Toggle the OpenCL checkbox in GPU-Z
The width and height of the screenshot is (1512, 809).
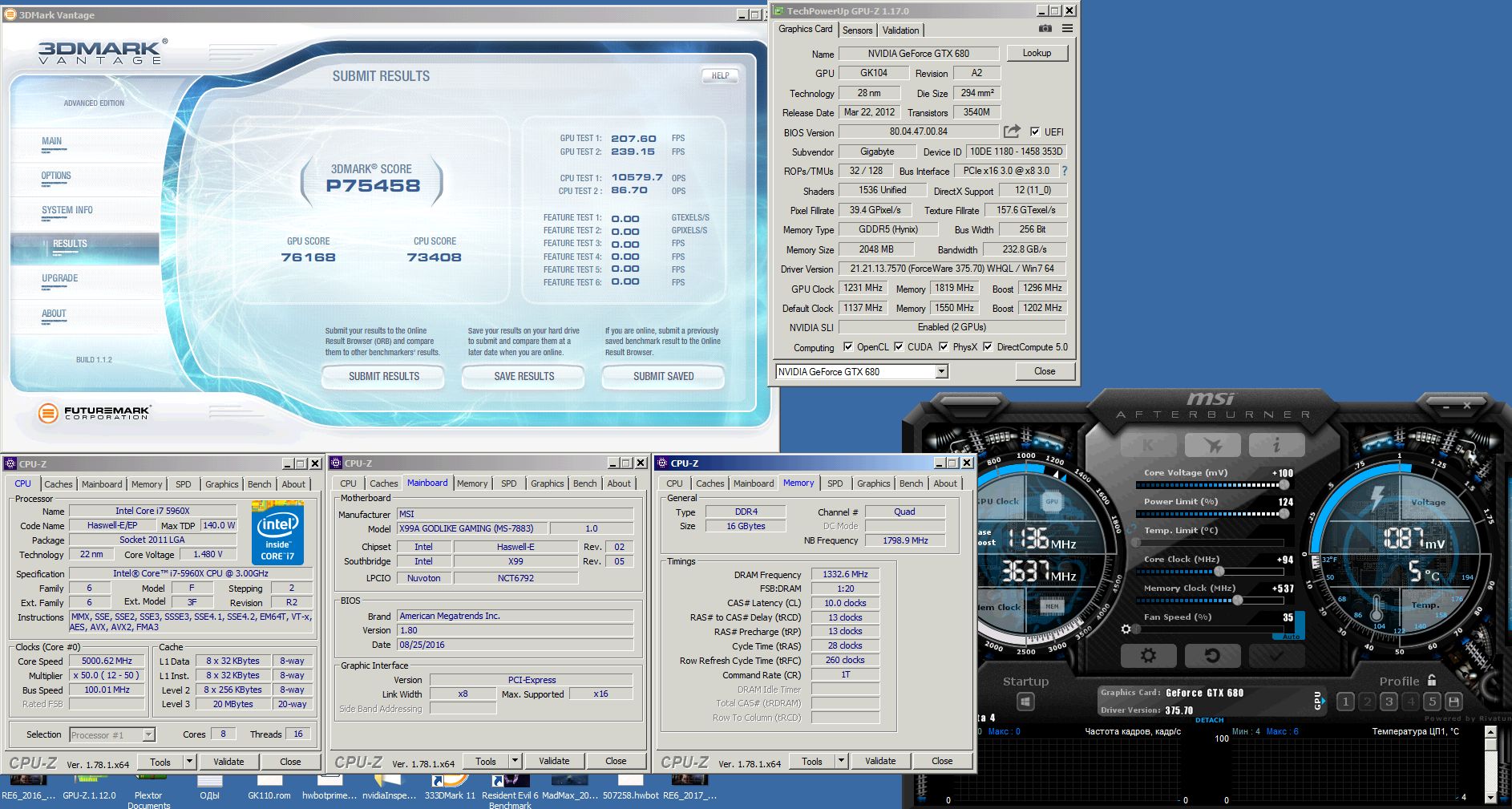pos(848,347)
